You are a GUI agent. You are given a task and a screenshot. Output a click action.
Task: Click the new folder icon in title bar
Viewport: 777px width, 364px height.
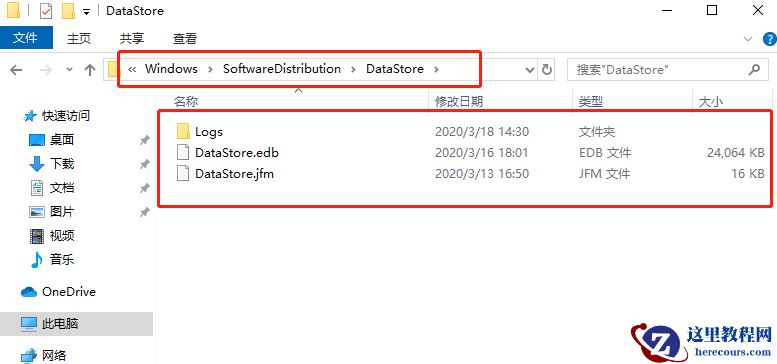68,11
